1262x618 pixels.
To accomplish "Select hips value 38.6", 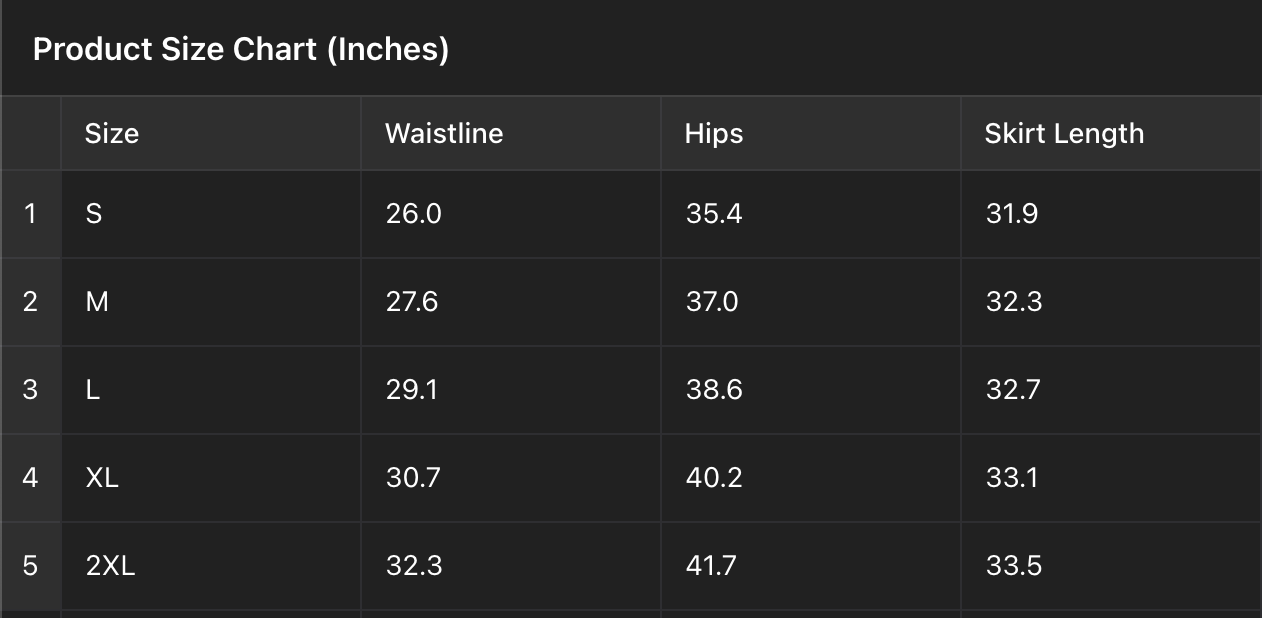I will pos(714,390).
